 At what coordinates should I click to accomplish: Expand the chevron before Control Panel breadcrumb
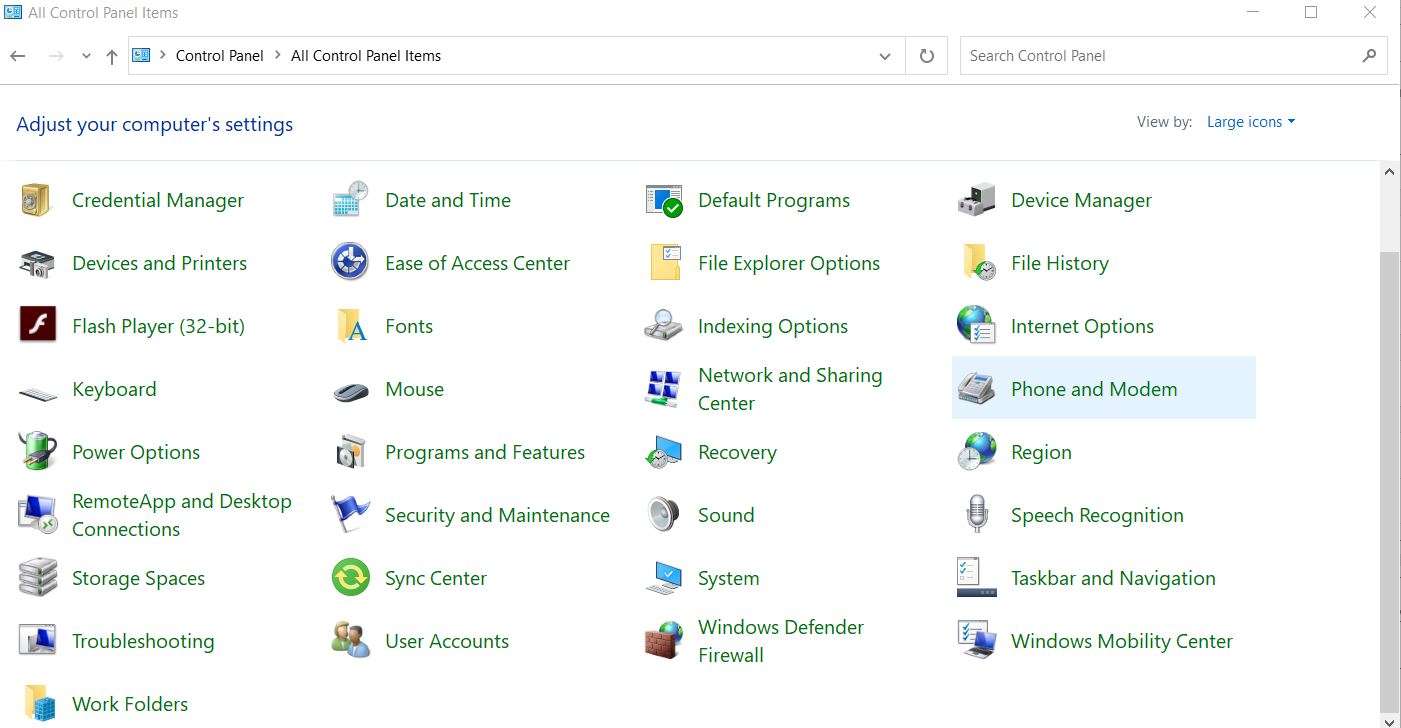(x=162, y=56)
